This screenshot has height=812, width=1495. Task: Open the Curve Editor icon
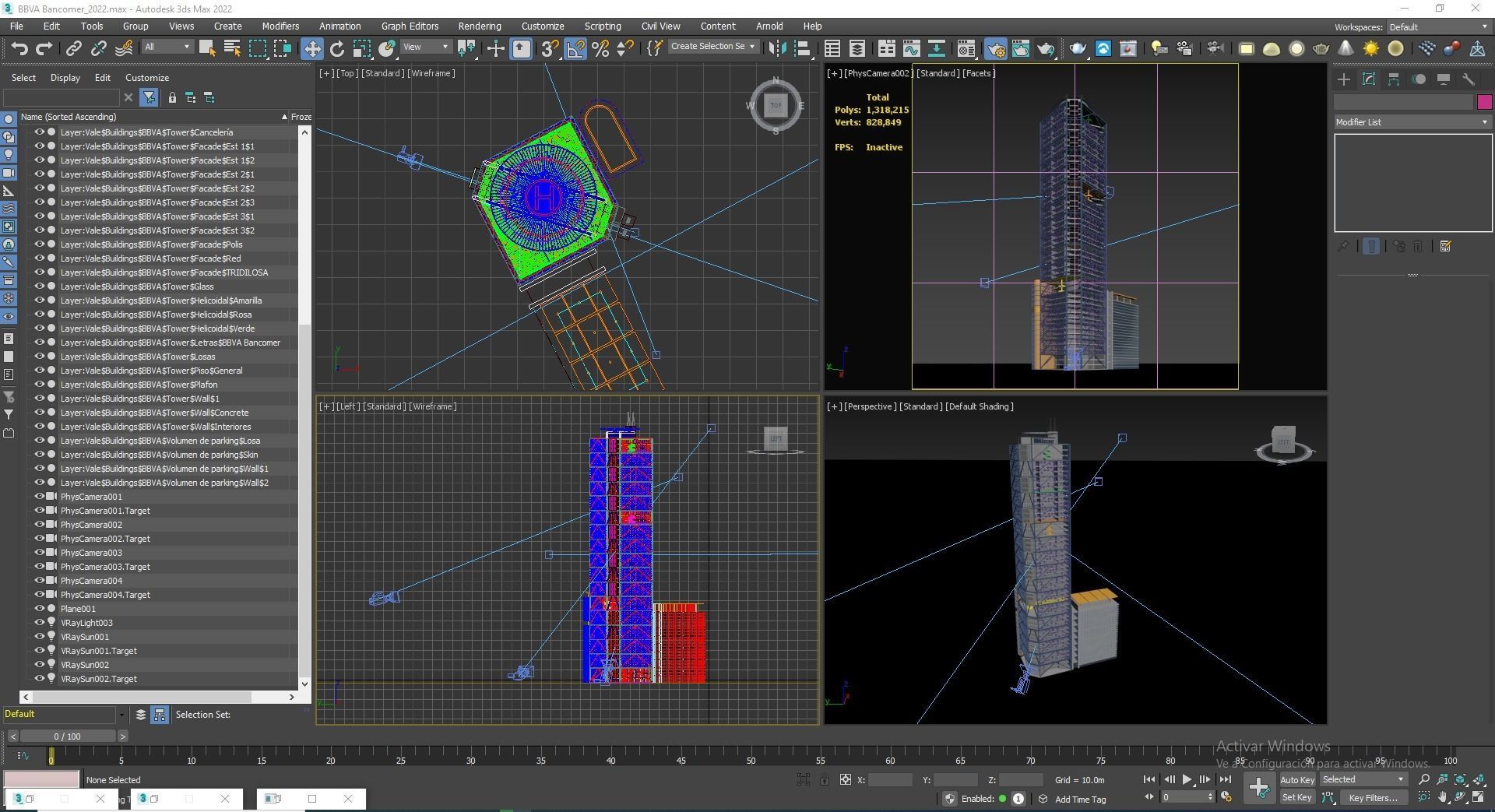click(x=911, y=48)
